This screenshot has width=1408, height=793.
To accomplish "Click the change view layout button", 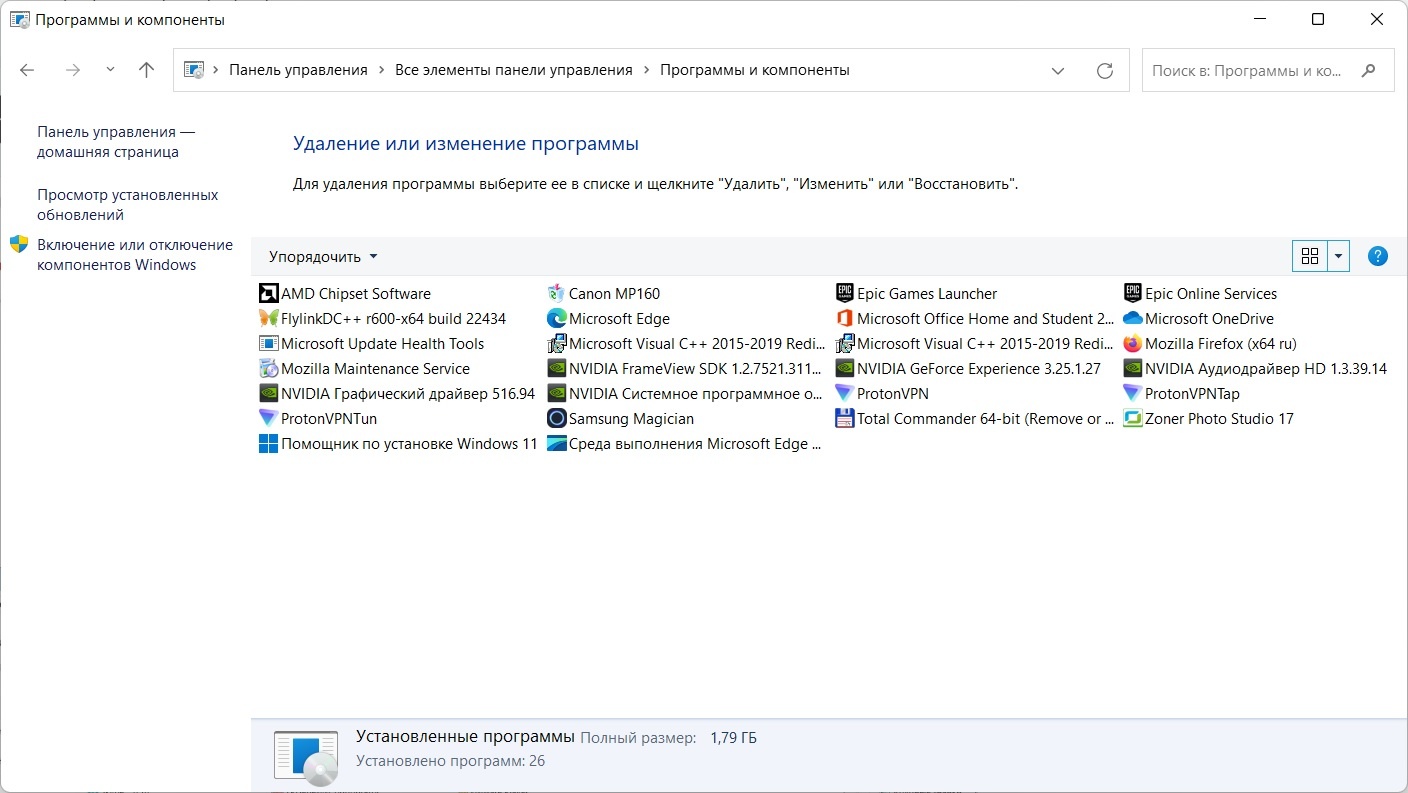I will [x=1309, y=256].
